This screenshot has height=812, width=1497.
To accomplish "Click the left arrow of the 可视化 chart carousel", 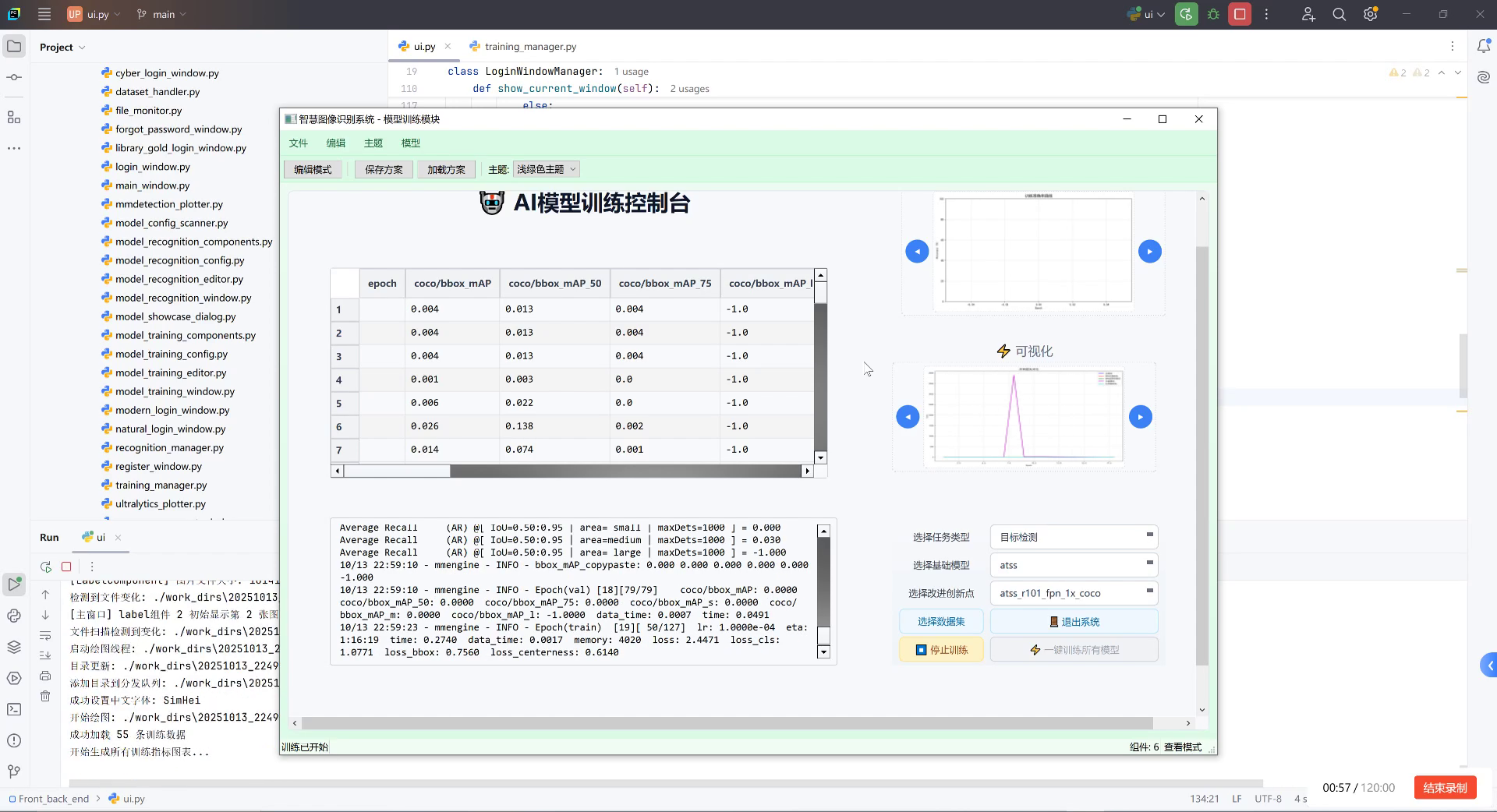I will point(908,417).
